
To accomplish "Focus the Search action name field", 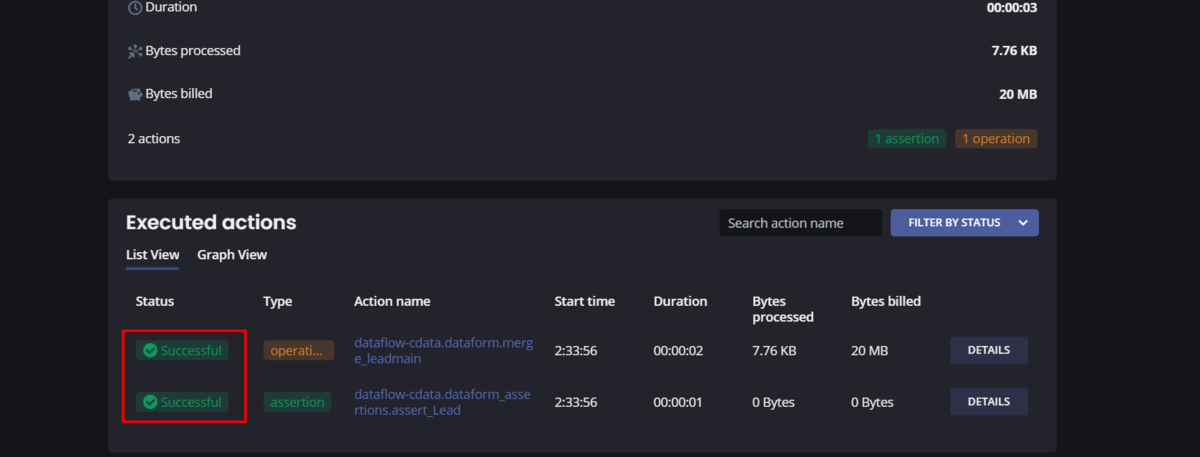I will pos(800,223).
